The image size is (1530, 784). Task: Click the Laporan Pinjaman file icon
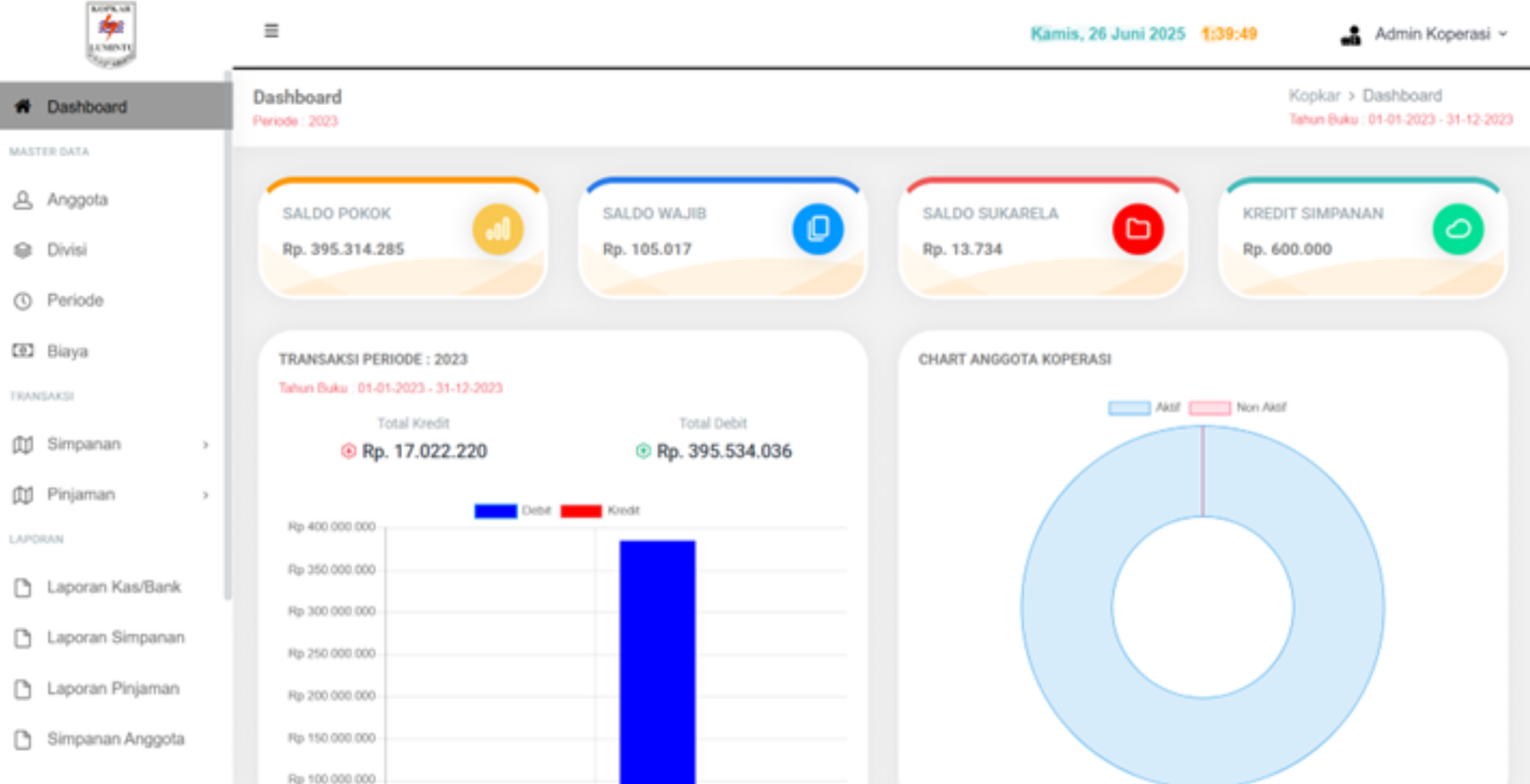[x=23, y=689]
